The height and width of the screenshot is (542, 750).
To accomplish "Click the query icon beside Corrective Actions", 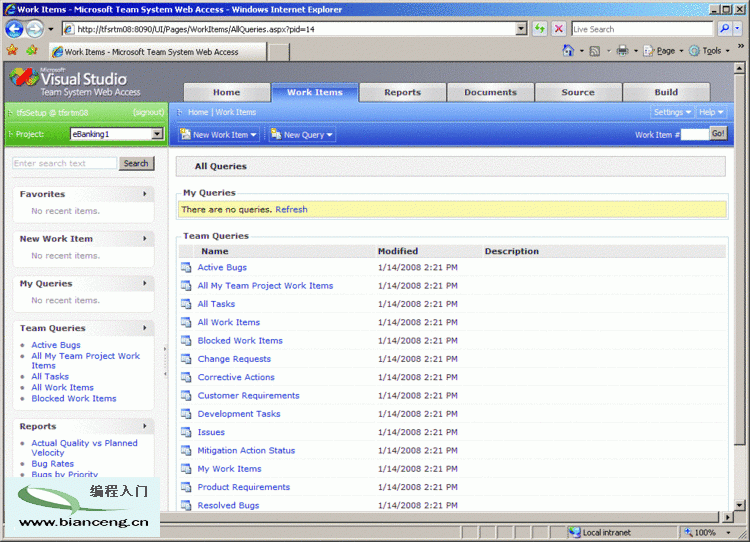I will point(186,377).
